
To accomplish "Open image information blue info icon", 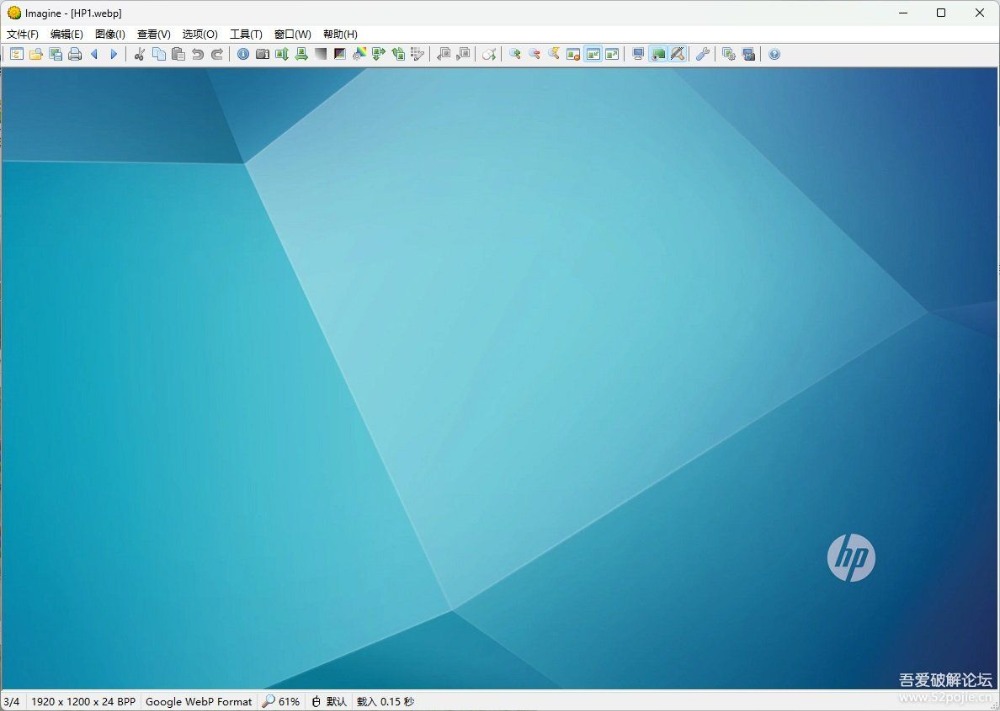I will [243, 54].
